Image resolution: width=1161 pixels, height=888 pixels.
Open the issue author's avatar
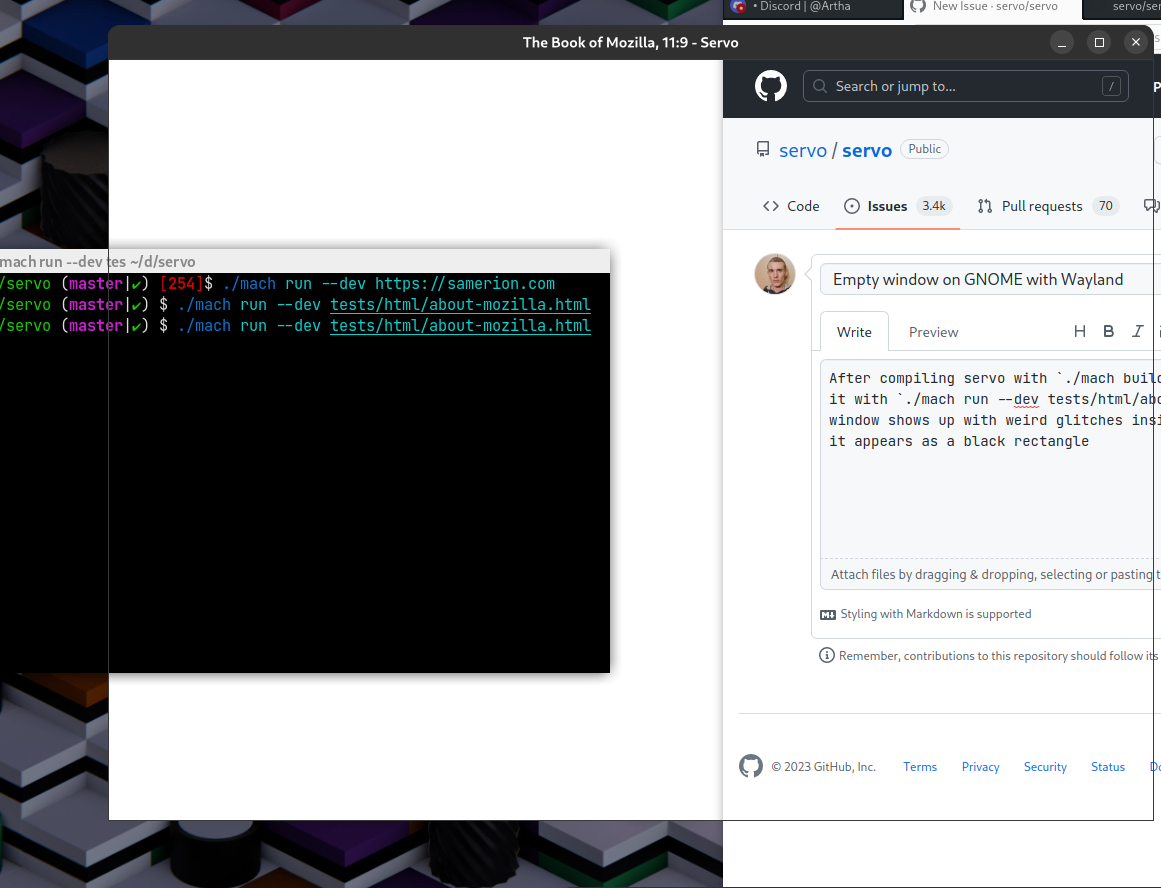775,274
